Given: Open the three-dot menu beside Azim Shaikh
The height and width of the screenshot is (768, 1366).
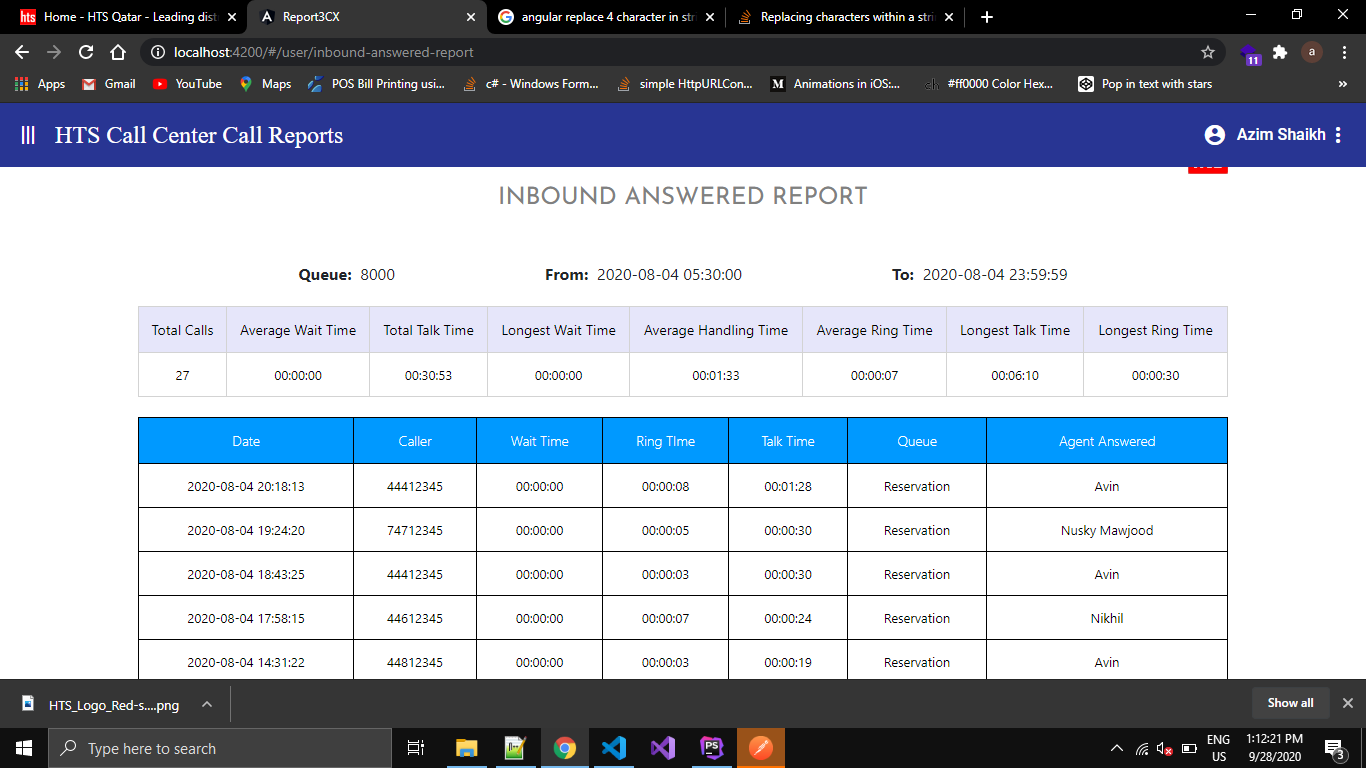Looking at the screenshot, I should 1338,135.
